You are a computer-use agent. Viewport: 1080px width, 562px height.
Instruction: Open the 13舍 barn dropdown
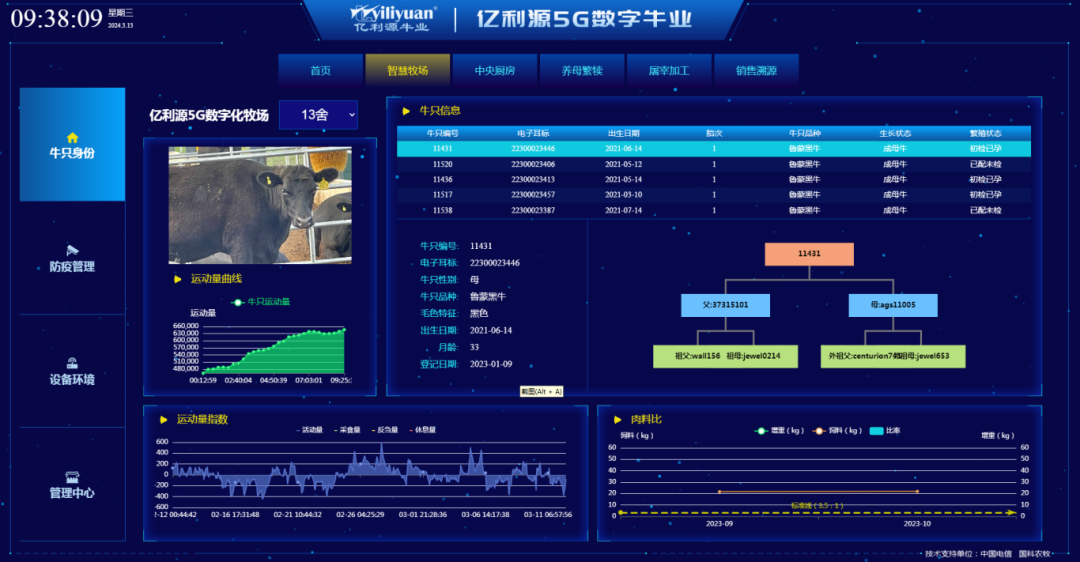pos(318,115)
